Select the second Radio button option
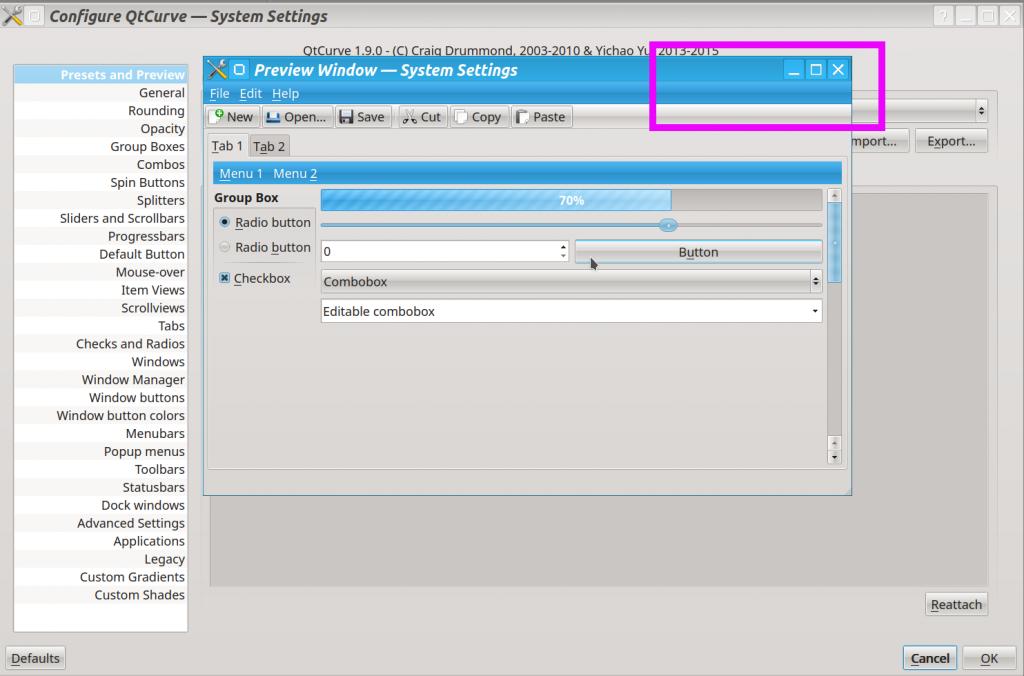 click(x=225, y=247)
